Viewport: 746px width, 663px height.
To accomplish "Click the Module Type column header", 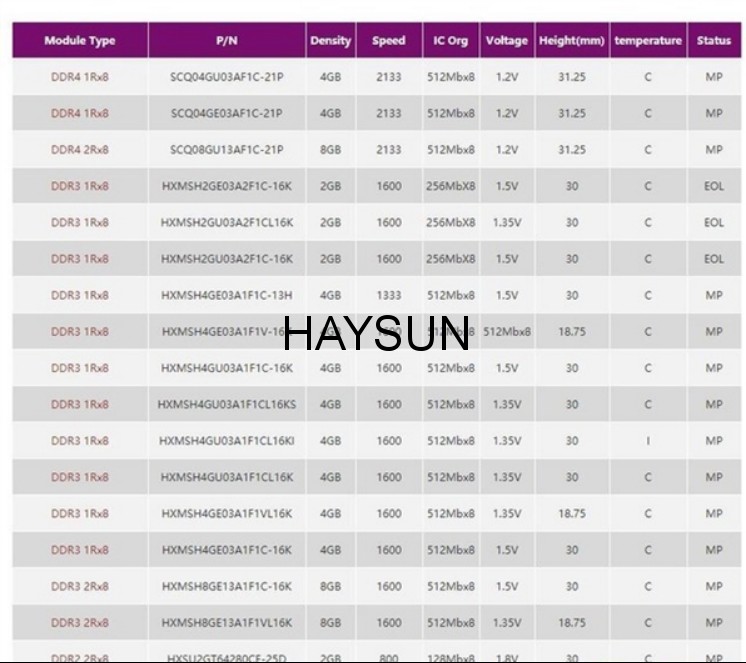I will tap(80, 41).
